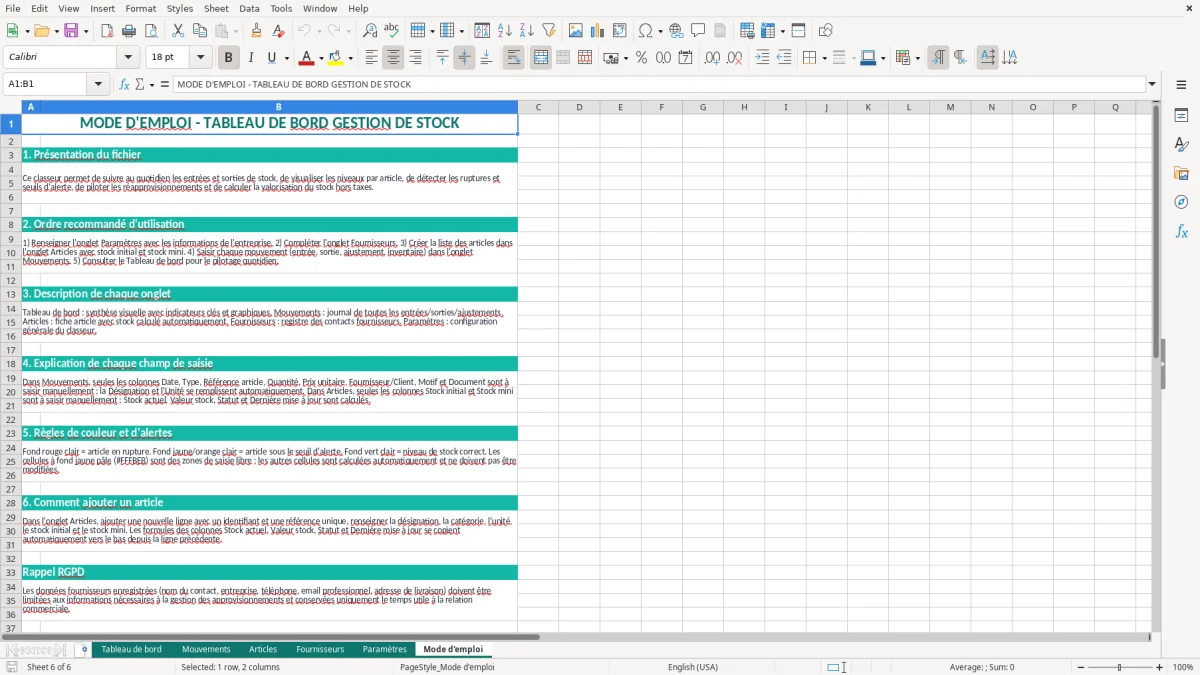
Task: Click the Cut scissors icon
Action: tap(178, 31)
